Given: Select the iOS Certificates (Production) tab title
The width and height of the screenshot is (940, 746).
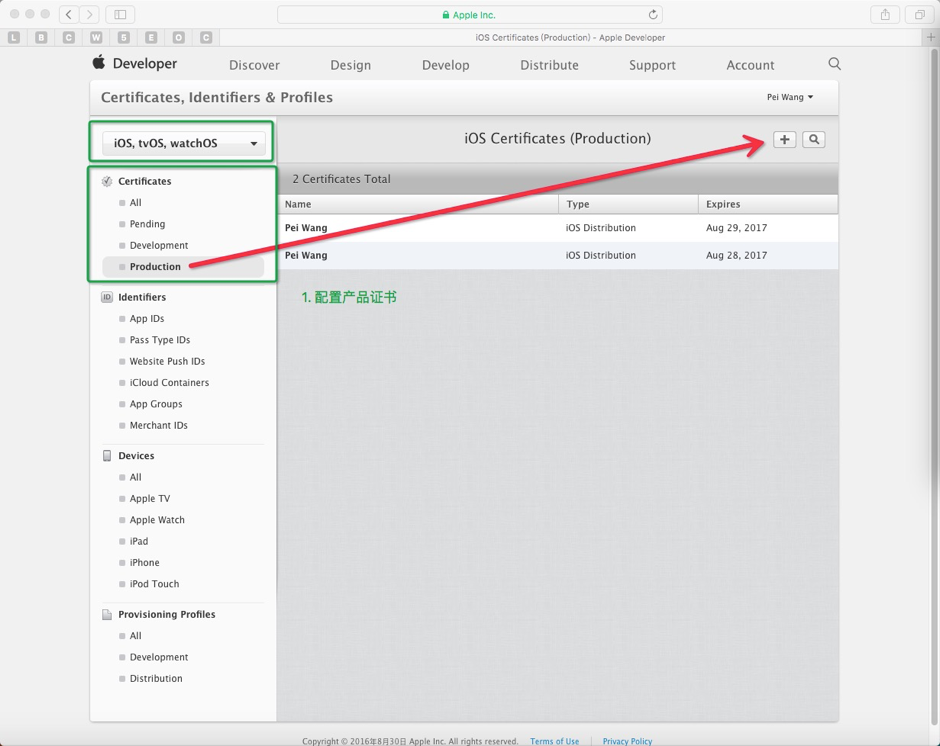Looking at the screenshot, I should point(570,38).
